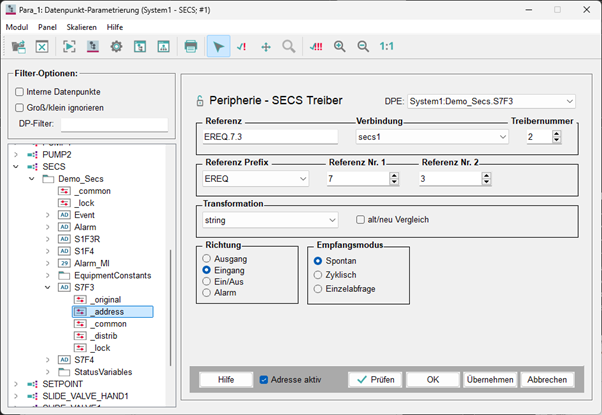Click the Übernehmen button
The image size is (602, 415).
pyautogui.click(x=490, y=380)
